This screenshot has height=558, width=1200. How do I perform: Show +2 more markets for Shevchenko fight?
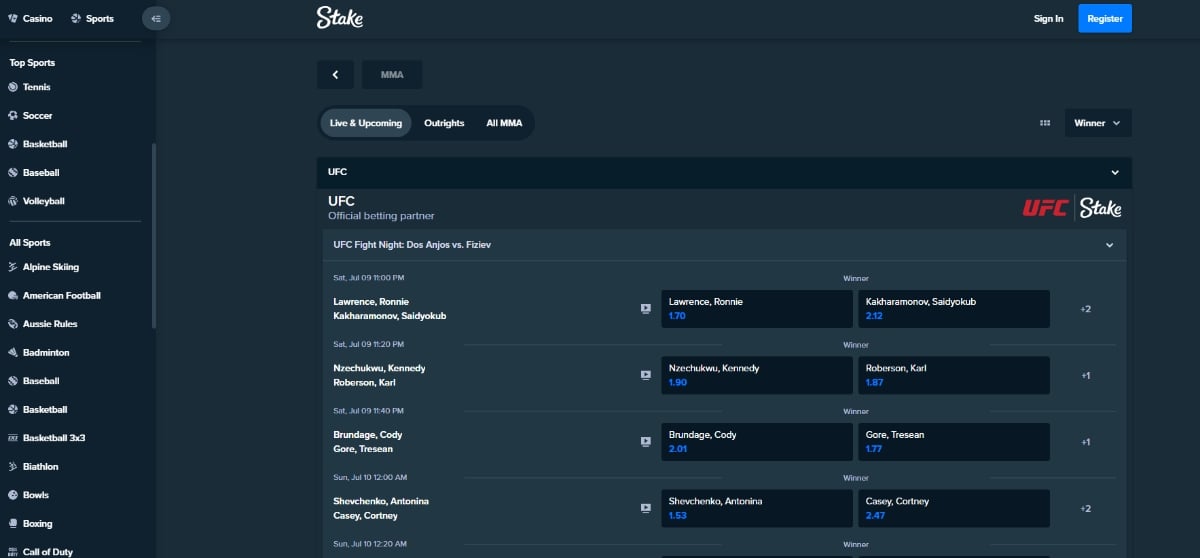(1085, 509)
